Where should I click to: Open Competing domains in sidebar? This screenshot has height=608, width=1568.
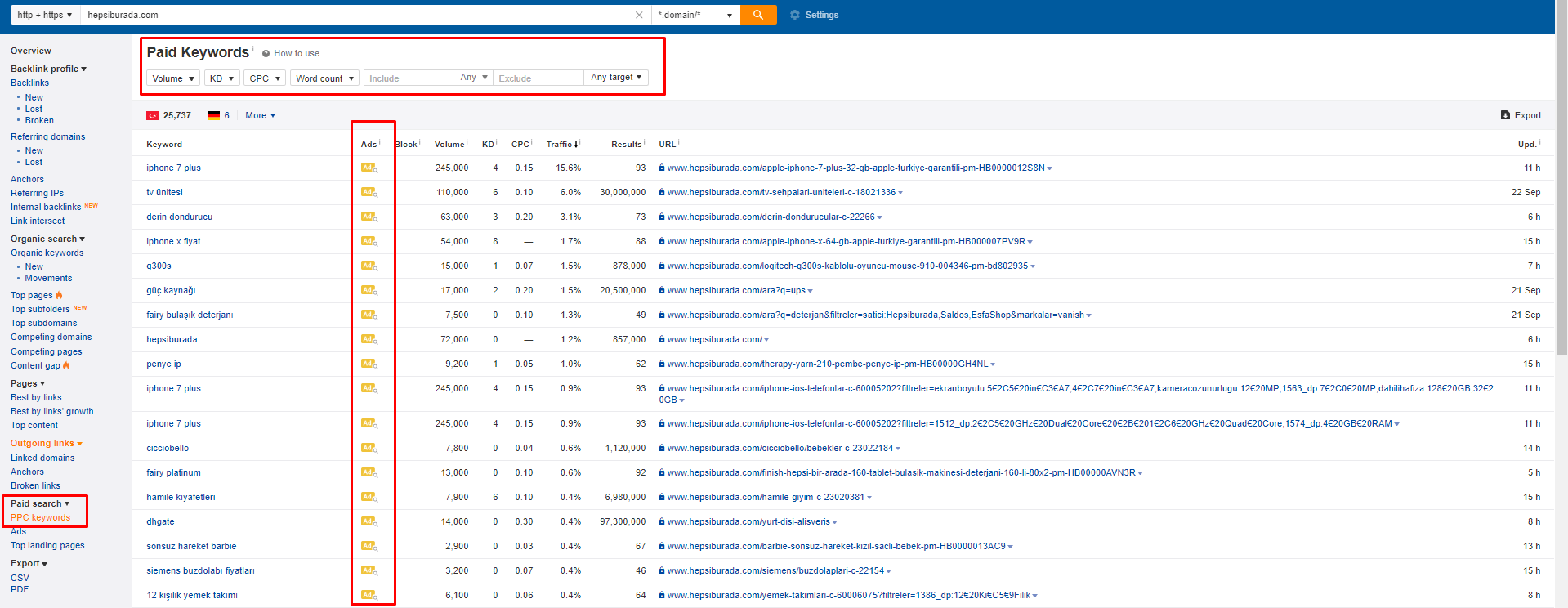(x=51, y=337)
